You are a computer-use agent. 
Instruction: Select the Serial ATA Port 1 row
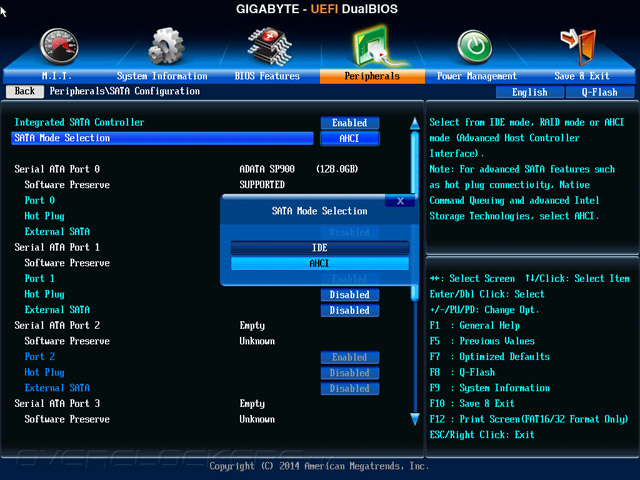point(57,247)
